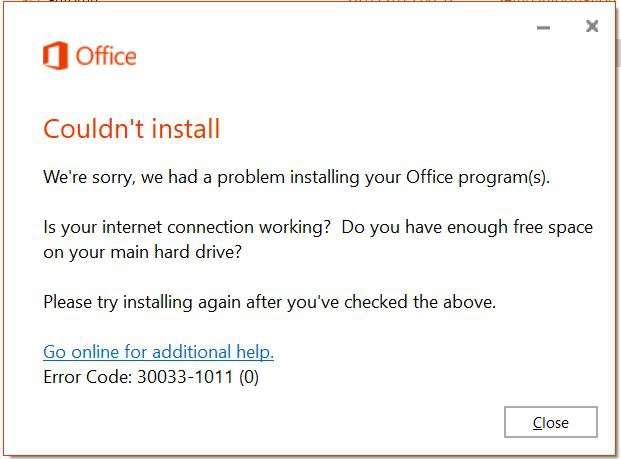Click the on your main hard drive line
Screen dimensions: 621x459
142,252
